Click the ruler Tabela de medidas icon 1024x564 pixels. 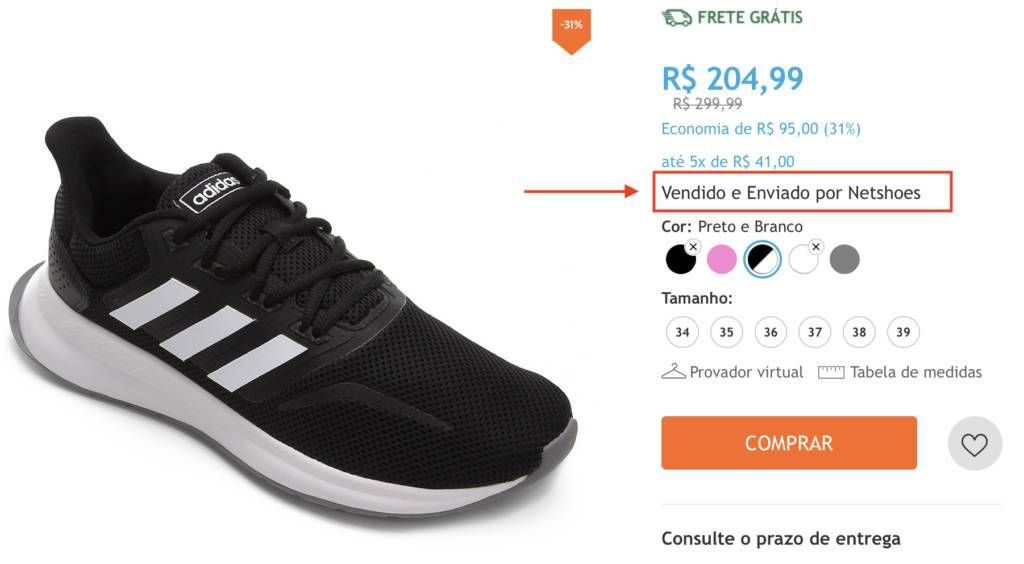(x=831, y=373)
